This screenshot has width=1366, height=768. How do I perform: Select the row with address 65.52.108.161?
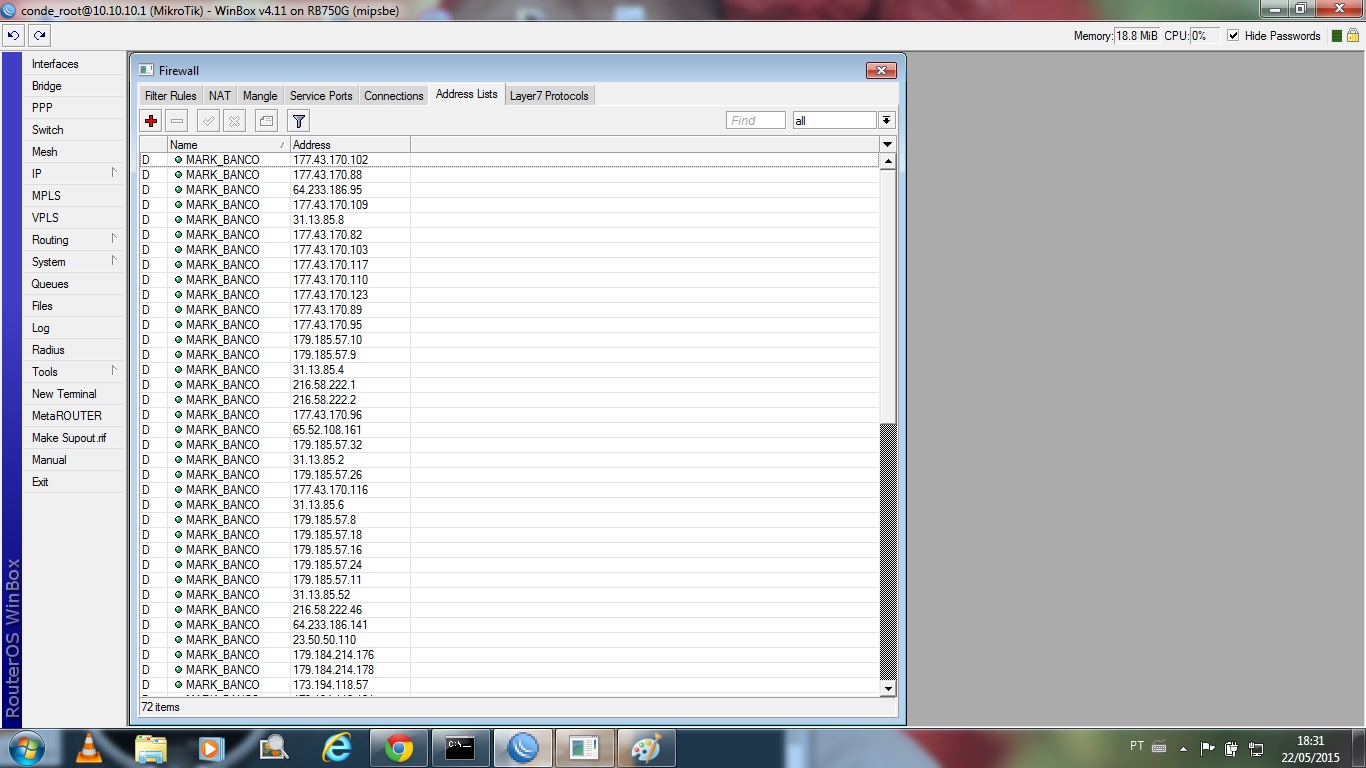(x=510, y=430)
